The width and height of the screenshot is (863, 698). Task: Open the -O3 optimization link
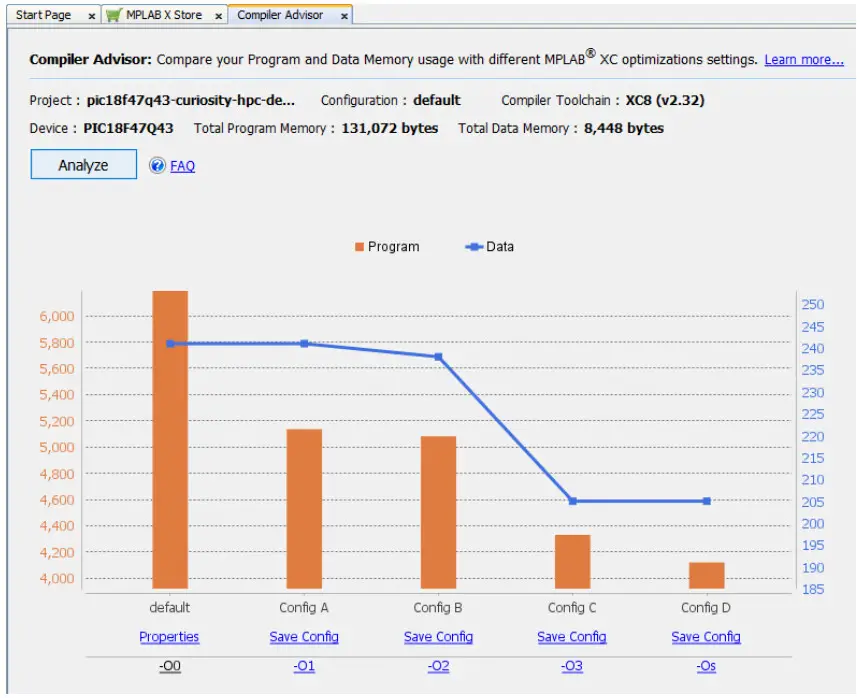click(572, 666)
